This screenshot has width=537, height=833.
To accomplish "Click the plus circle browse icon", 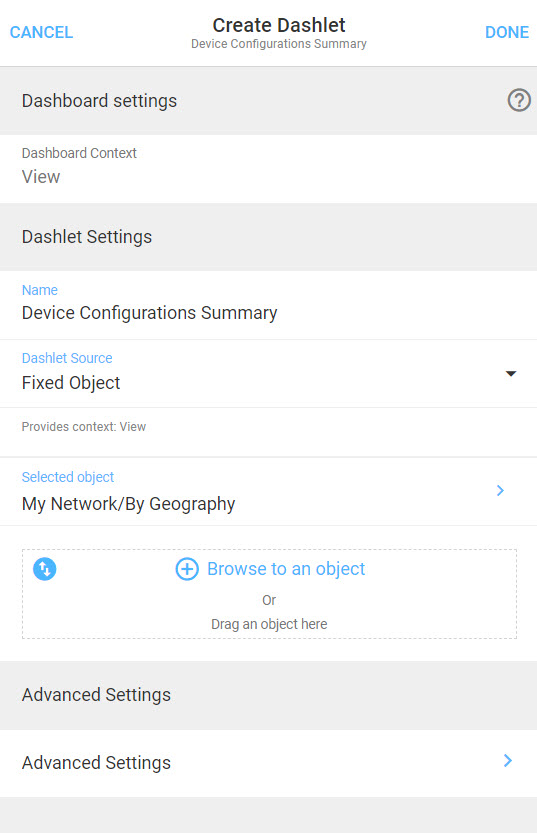I will click(187, 569).
